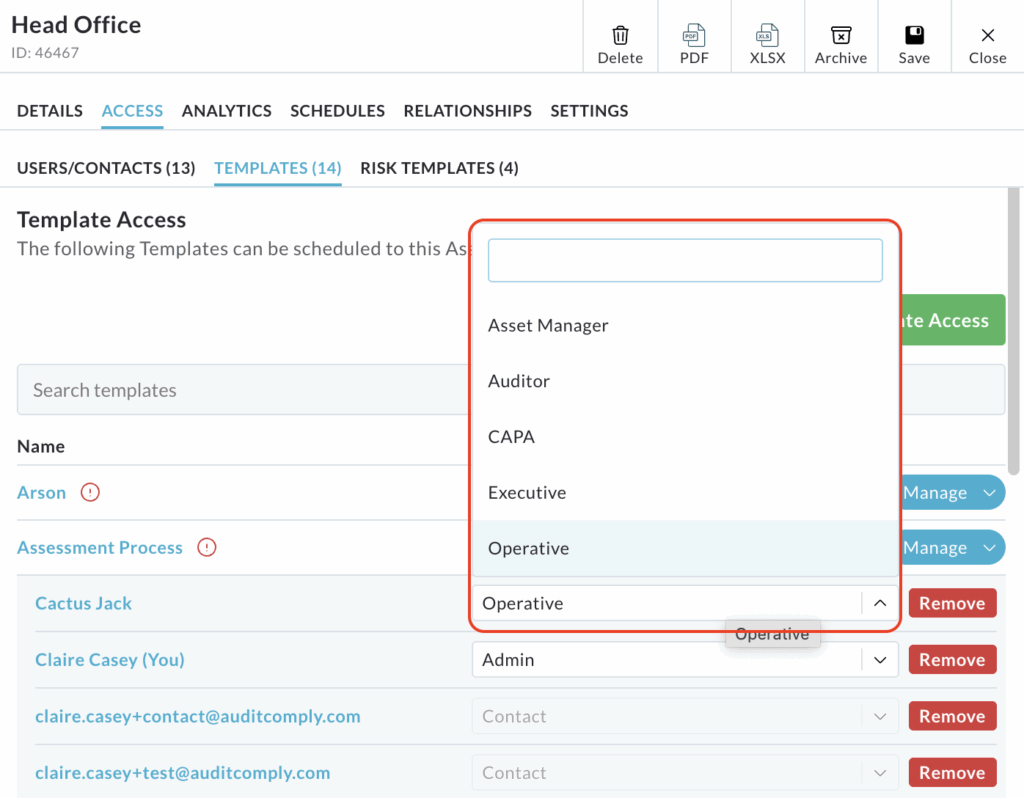This screenshot has width=1024, height=798.
Task: Click the alert icon next to Assessment Process
Action: (x=207, y=547)
